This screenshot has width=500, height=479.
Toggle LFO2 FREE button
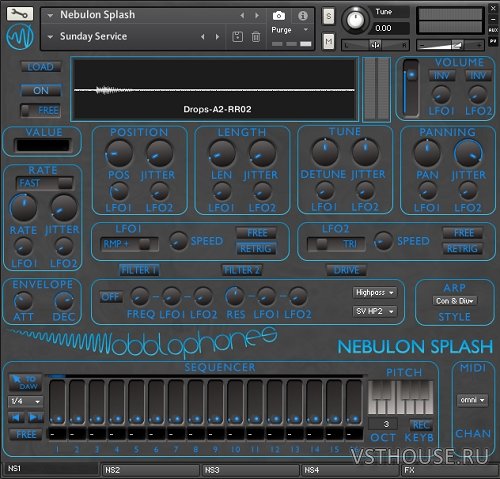click(463, 233)
